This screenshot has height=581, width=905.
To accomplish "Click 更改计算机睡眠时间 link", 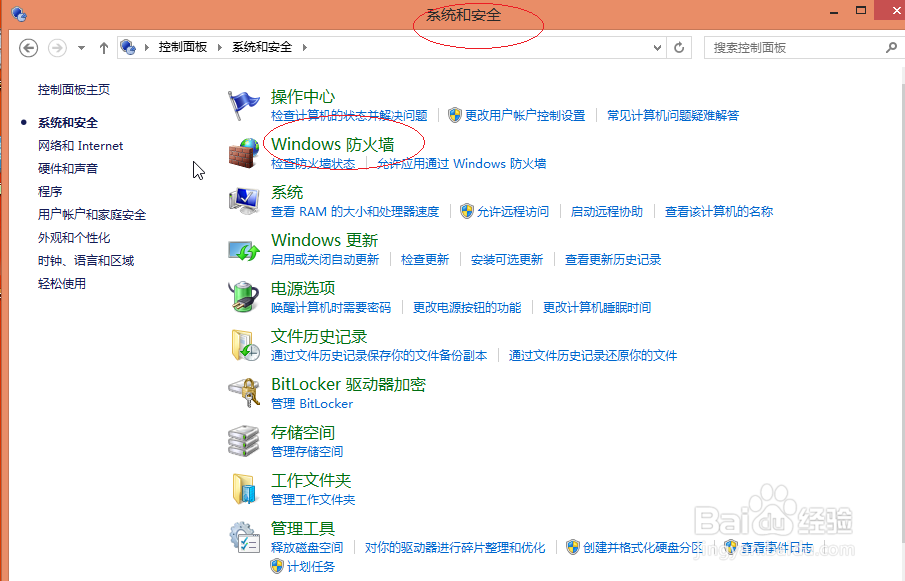I will pos(597,307).
